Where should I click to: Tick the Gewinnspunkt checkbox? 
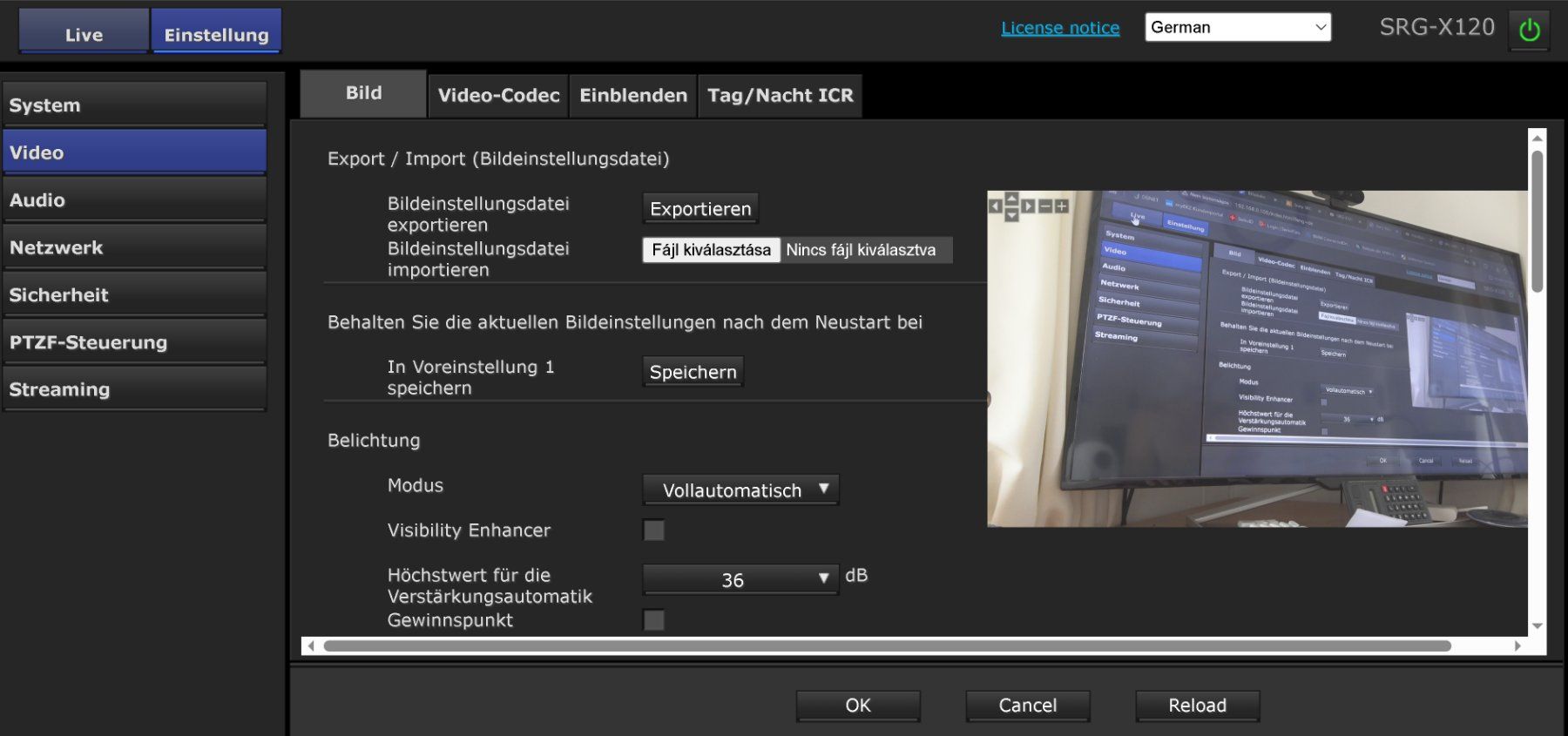653,620
